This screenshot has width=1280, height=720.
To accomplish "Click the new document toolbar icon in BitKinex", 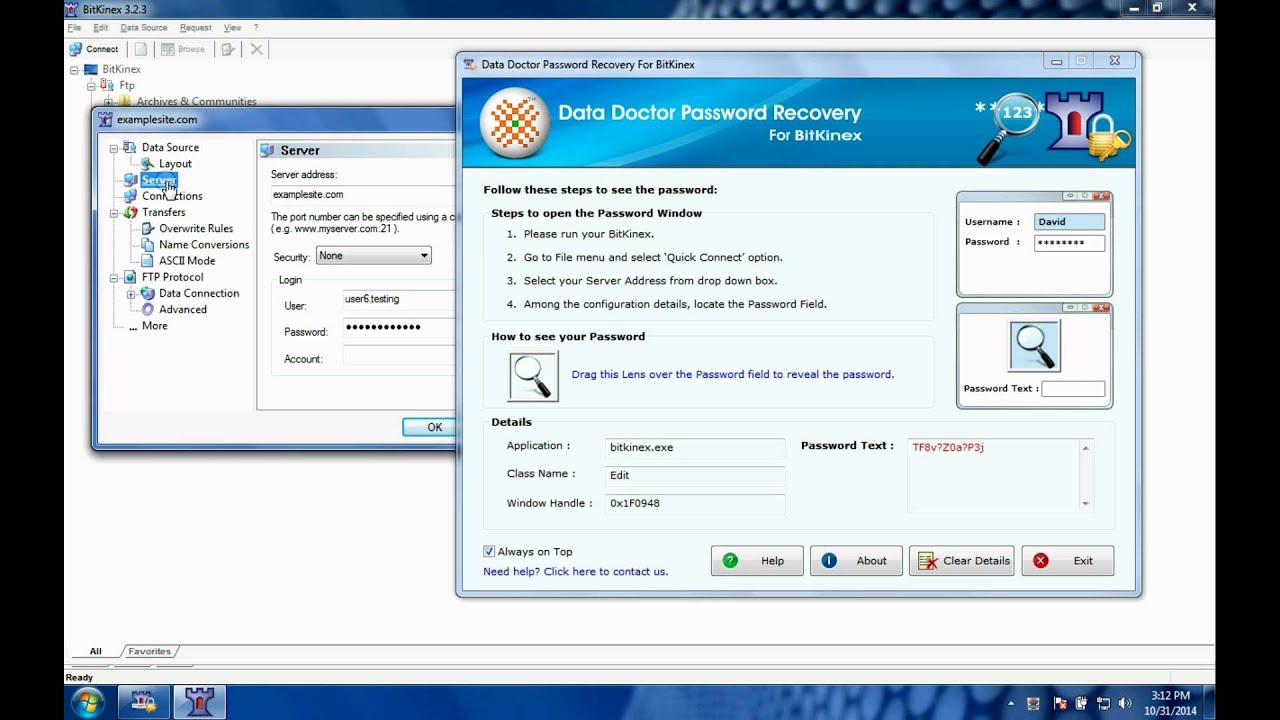I will pyautogui.click(x=141, y=49).
